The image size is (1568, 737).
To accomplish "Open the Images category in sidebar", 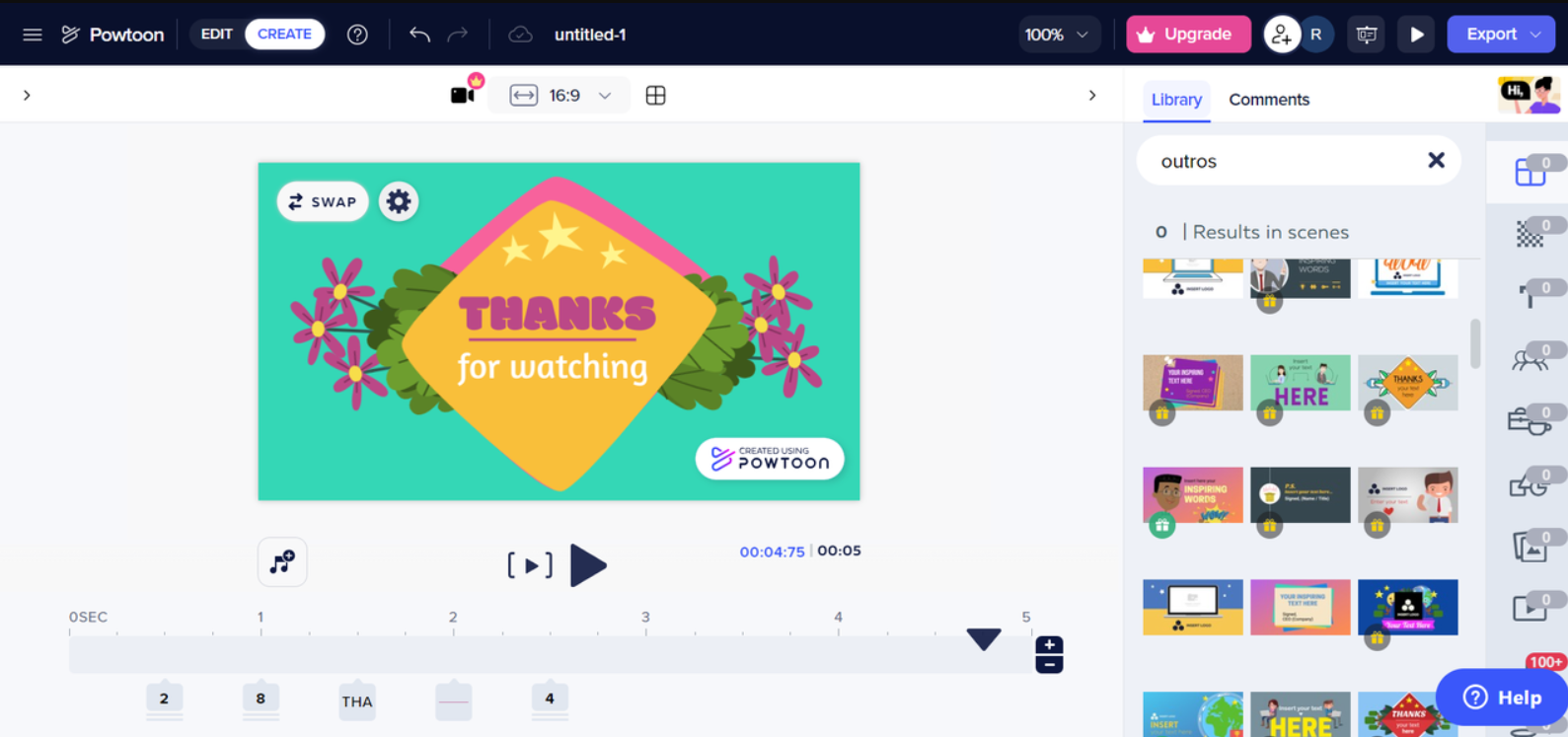I will coord(1531,546).
